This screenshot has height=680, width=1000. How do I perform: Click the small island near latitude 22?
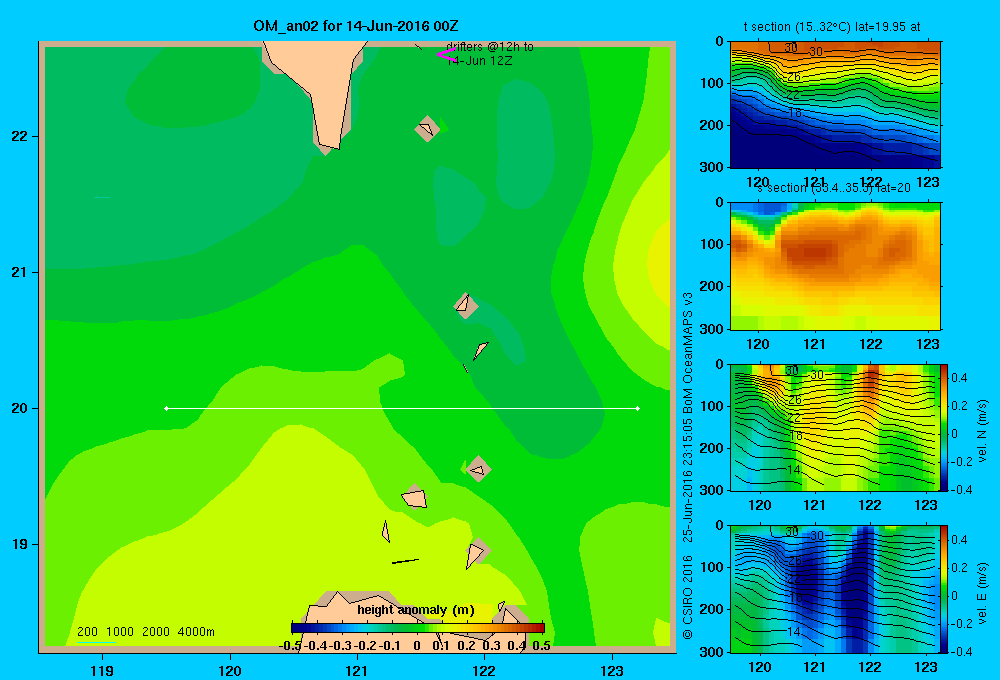427,128
